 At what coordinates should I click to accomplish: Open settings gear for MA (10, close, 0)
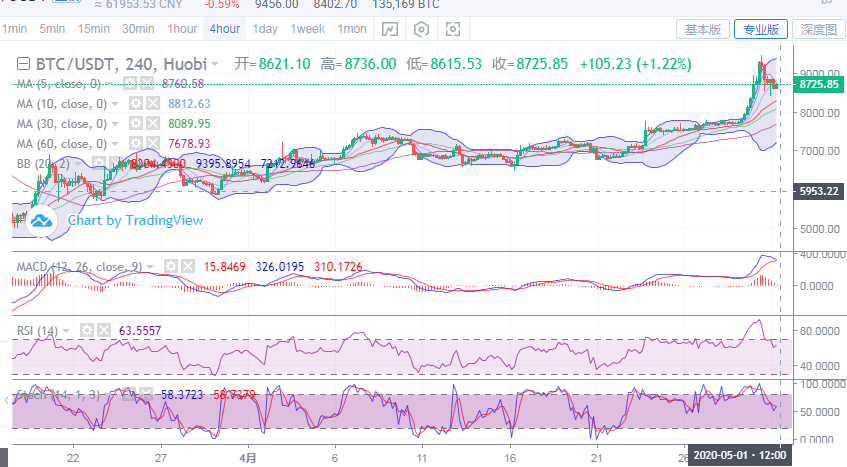(136, 103)
